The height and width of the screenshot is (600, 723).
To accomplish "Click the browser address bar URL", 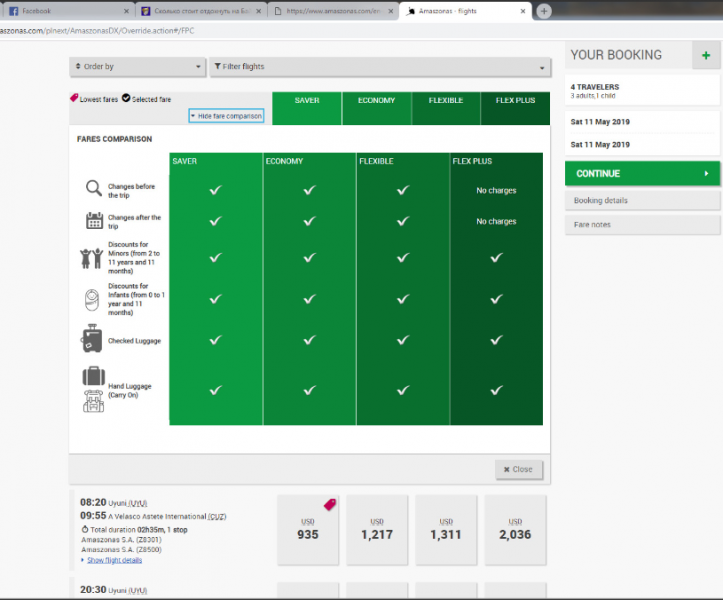I will (97, 31).
